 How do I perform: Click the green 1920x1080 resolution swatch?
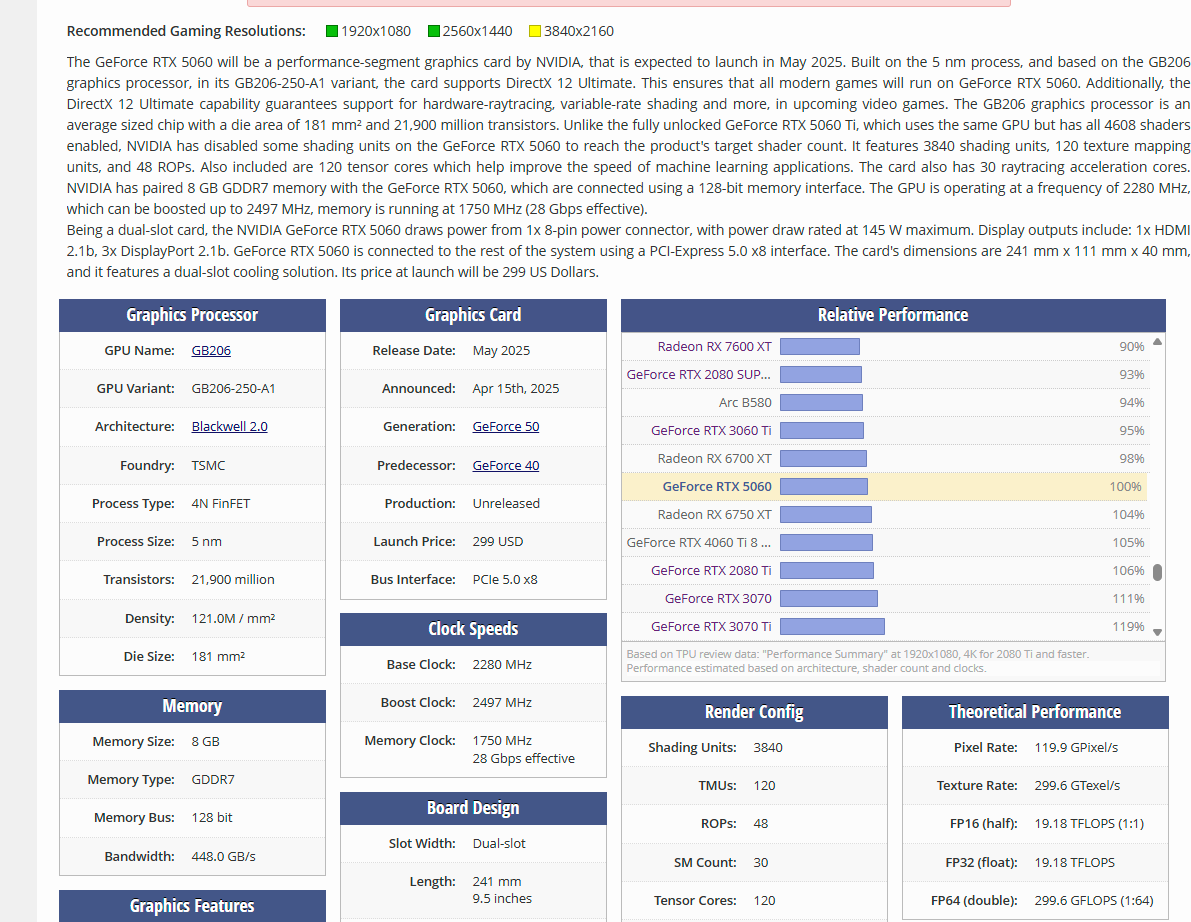click(331, 31)
